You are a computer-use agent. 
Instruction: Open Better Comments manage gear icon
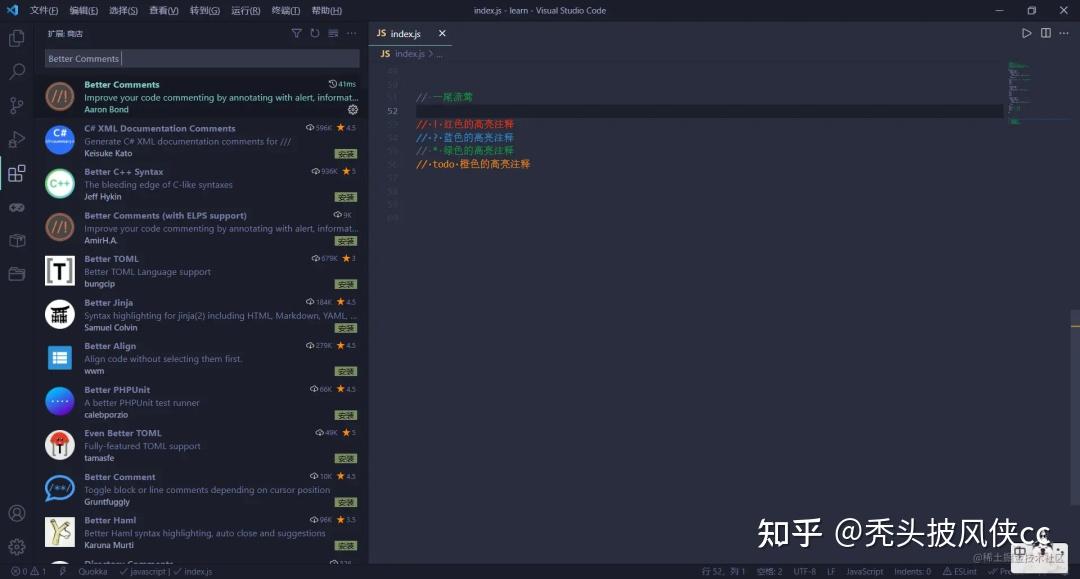353,109
